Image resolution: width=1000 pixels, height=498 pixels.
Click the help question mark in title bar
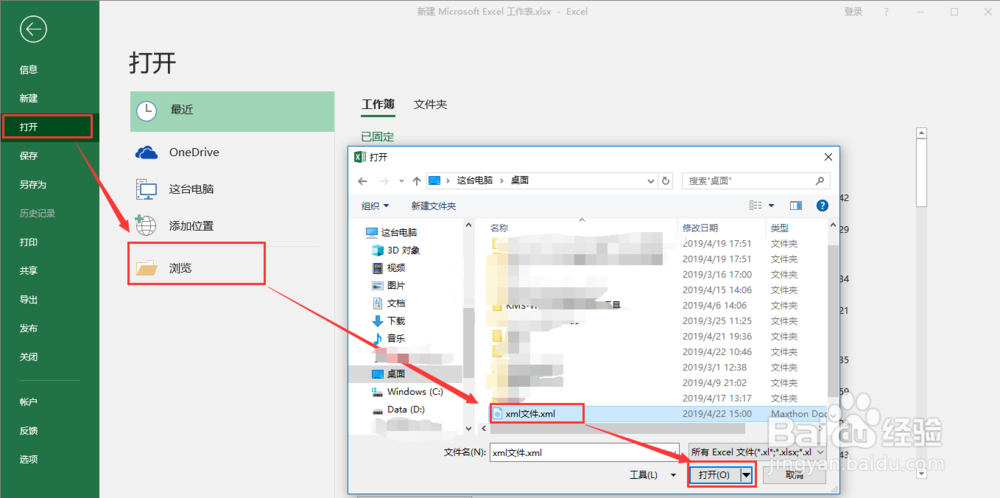tap(886, 11)
